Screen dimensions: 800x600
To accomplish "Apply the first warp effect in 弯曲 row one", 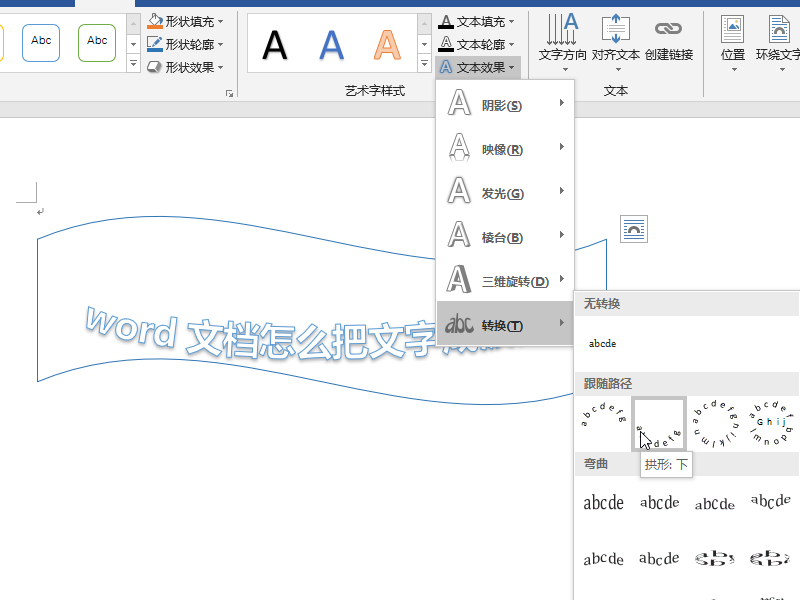I will (604, 503).
